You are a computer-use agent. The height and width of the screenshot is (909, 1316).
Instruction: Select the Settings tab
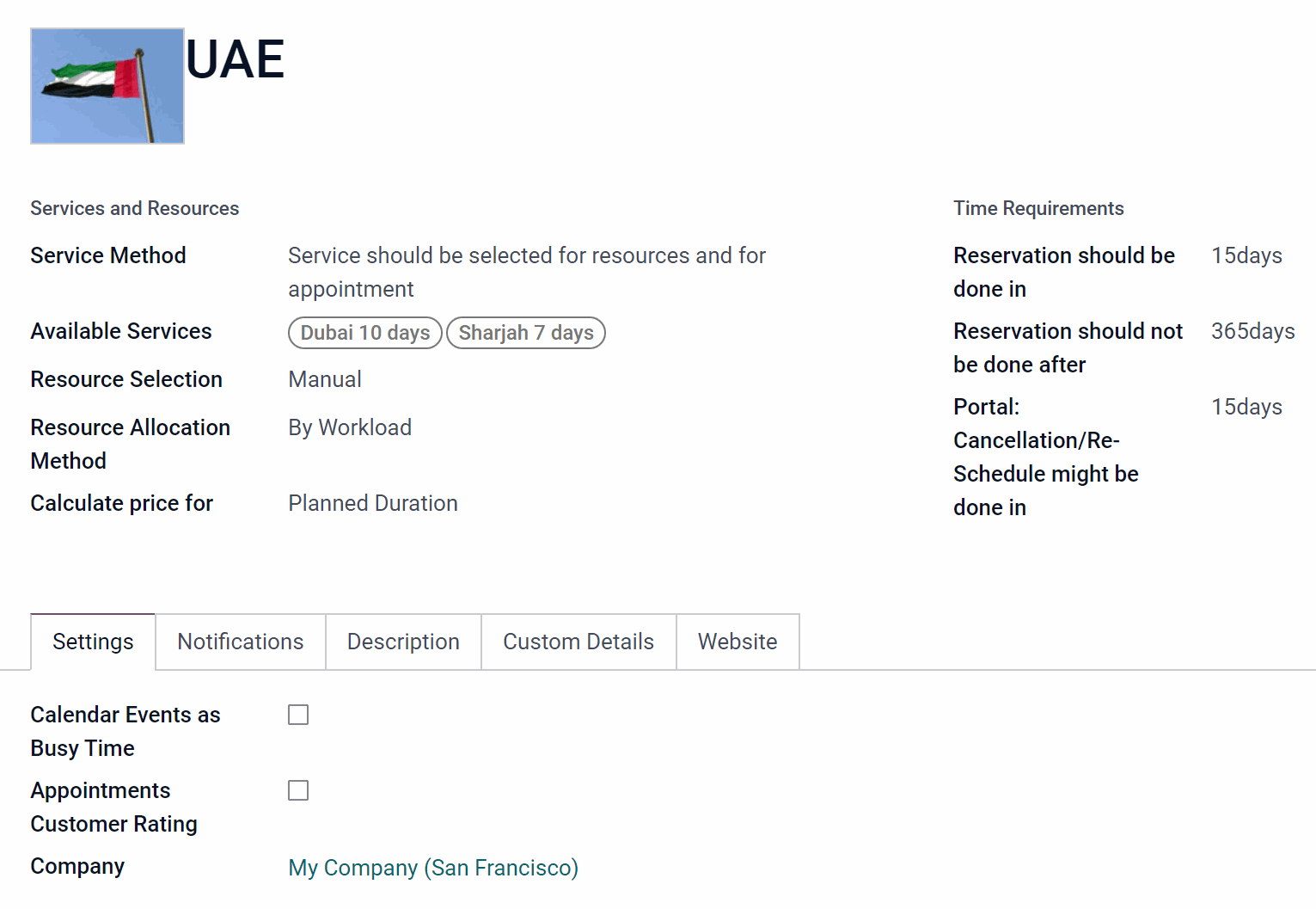point(93,642)
